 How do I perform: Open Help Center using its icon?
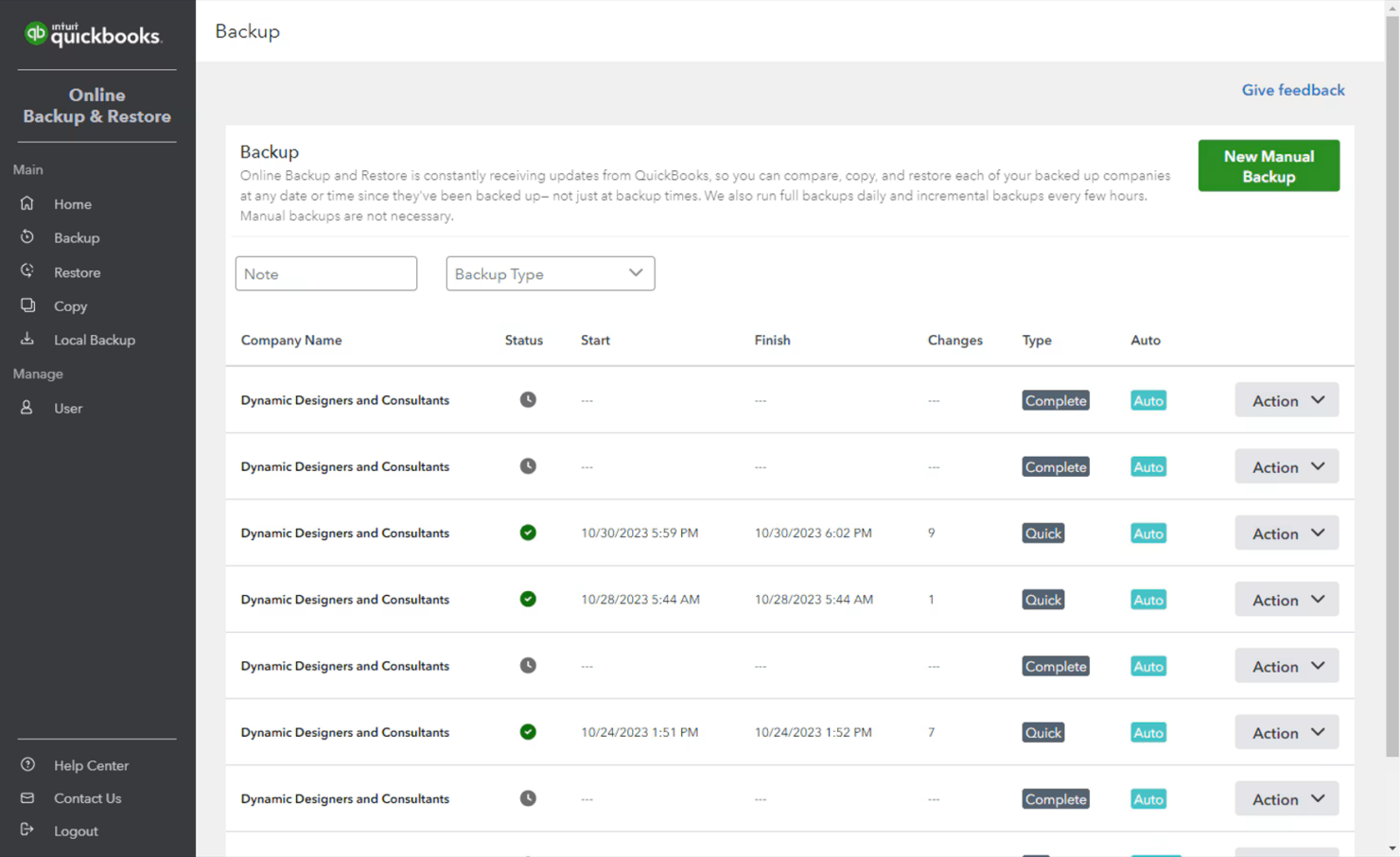click(27, 764)
